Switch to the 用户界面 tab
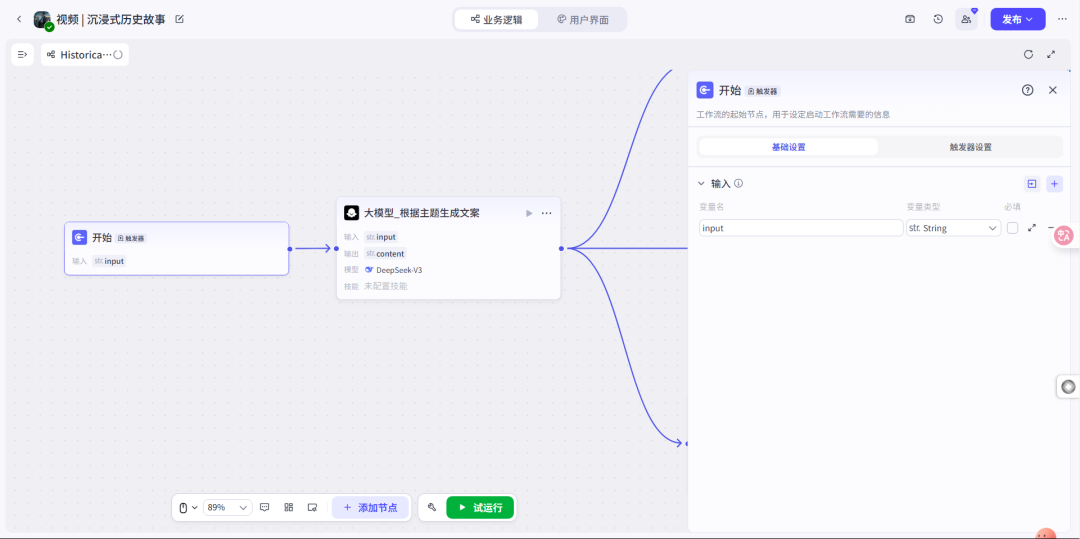The height and width of the screenshot is (539, 1080). pyautogui.click(x=583, y=20)
